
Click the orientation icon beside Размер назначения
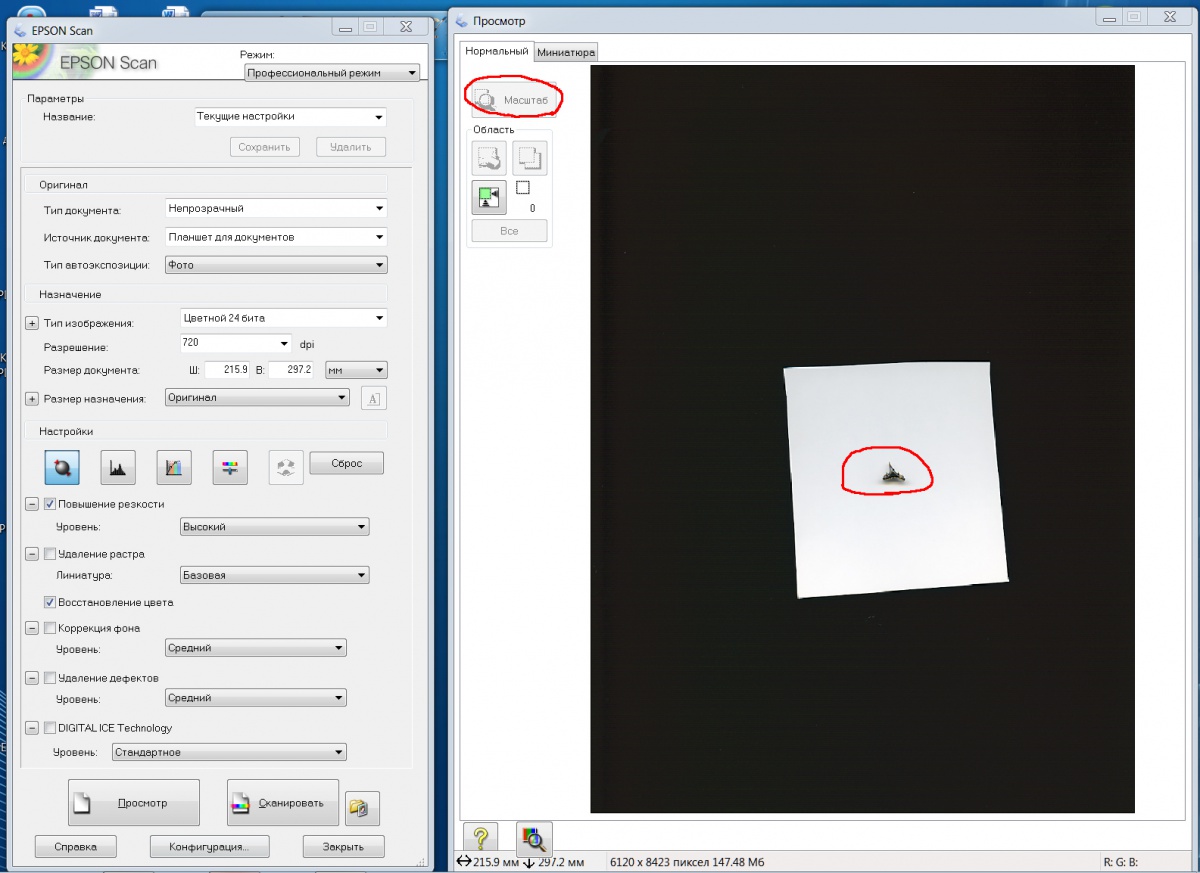click(373, 398)
